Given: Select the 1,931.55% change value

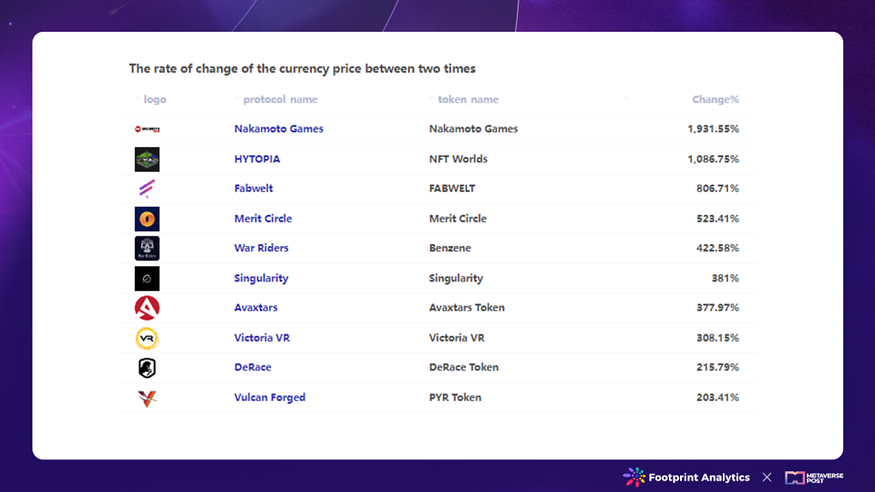Looking at the screenshot, I should tap(713, 129).
